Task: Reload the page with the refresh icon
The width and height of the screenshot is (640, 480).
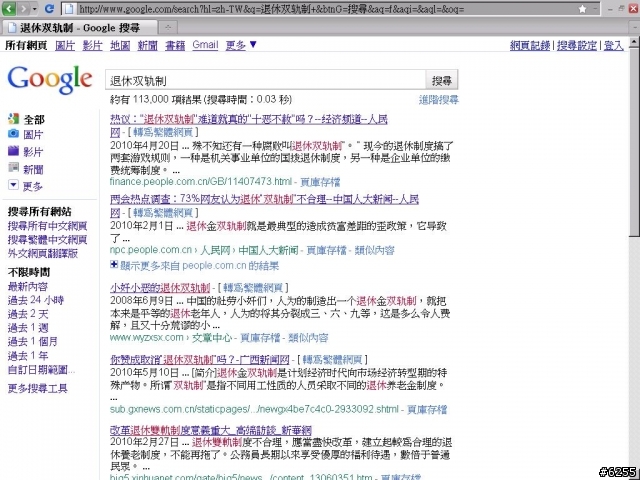Action: coord(49,8)
